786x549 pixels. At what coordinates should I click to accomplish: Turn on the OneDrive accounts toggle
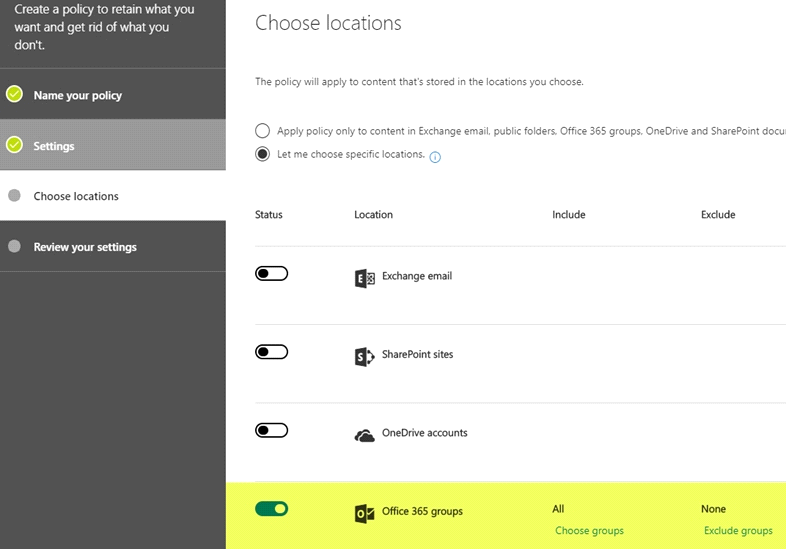coord(271,430)
